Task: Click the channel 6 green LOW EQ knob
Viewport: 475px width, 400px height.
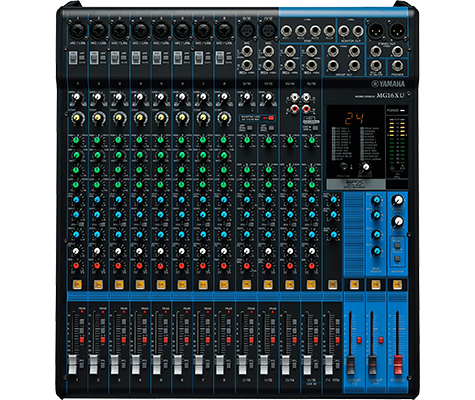Action: click(181, 185)
